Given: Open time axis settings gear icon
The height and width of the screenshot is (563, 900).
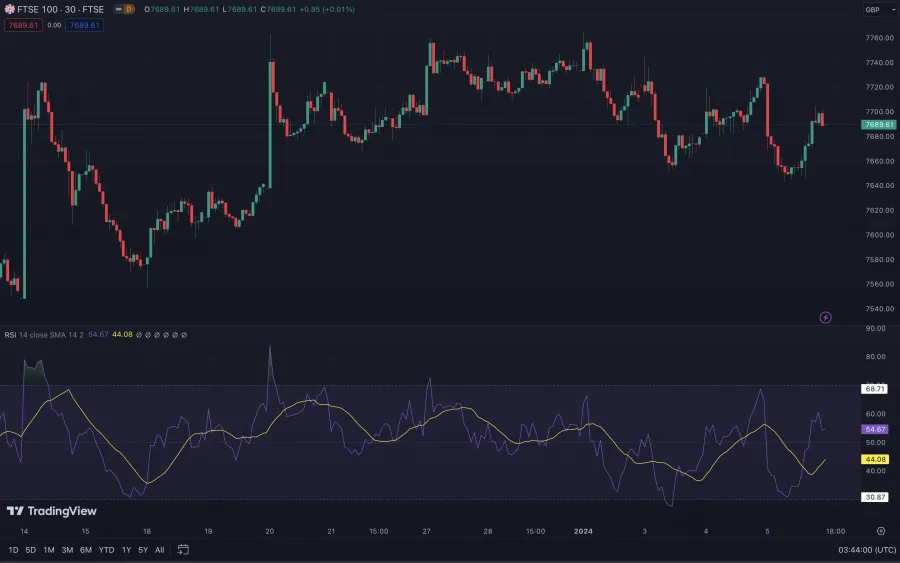Looking at the screenshot, I should click(881, 531).
